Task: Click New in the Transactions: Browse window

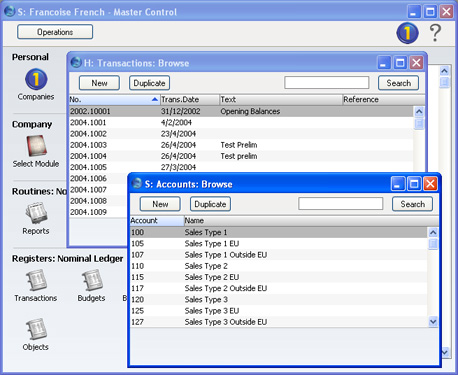Action: 99,83
